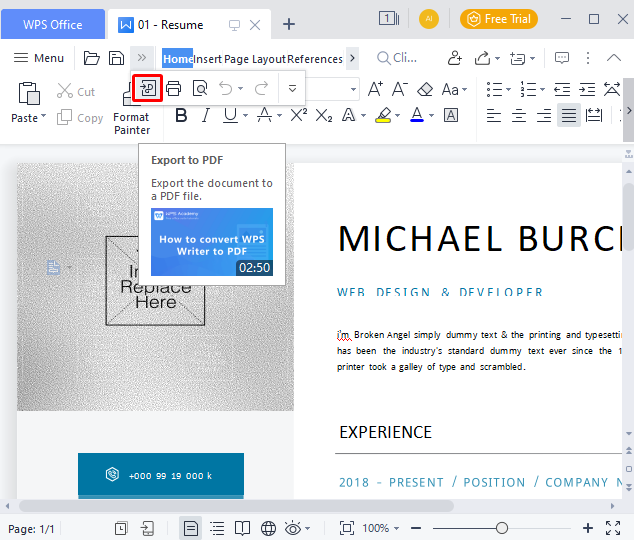This screenshot has width=634, height=540.
Task: Zoom in with the plus button
Action: point(588,528)
